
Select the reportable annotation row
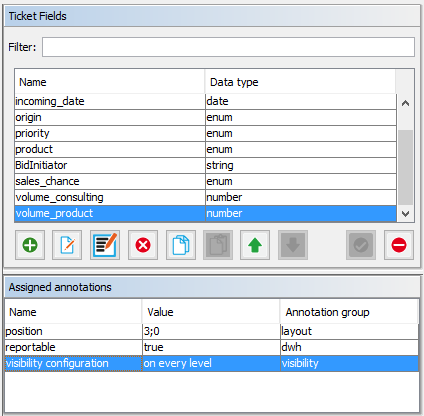point(212,347)
